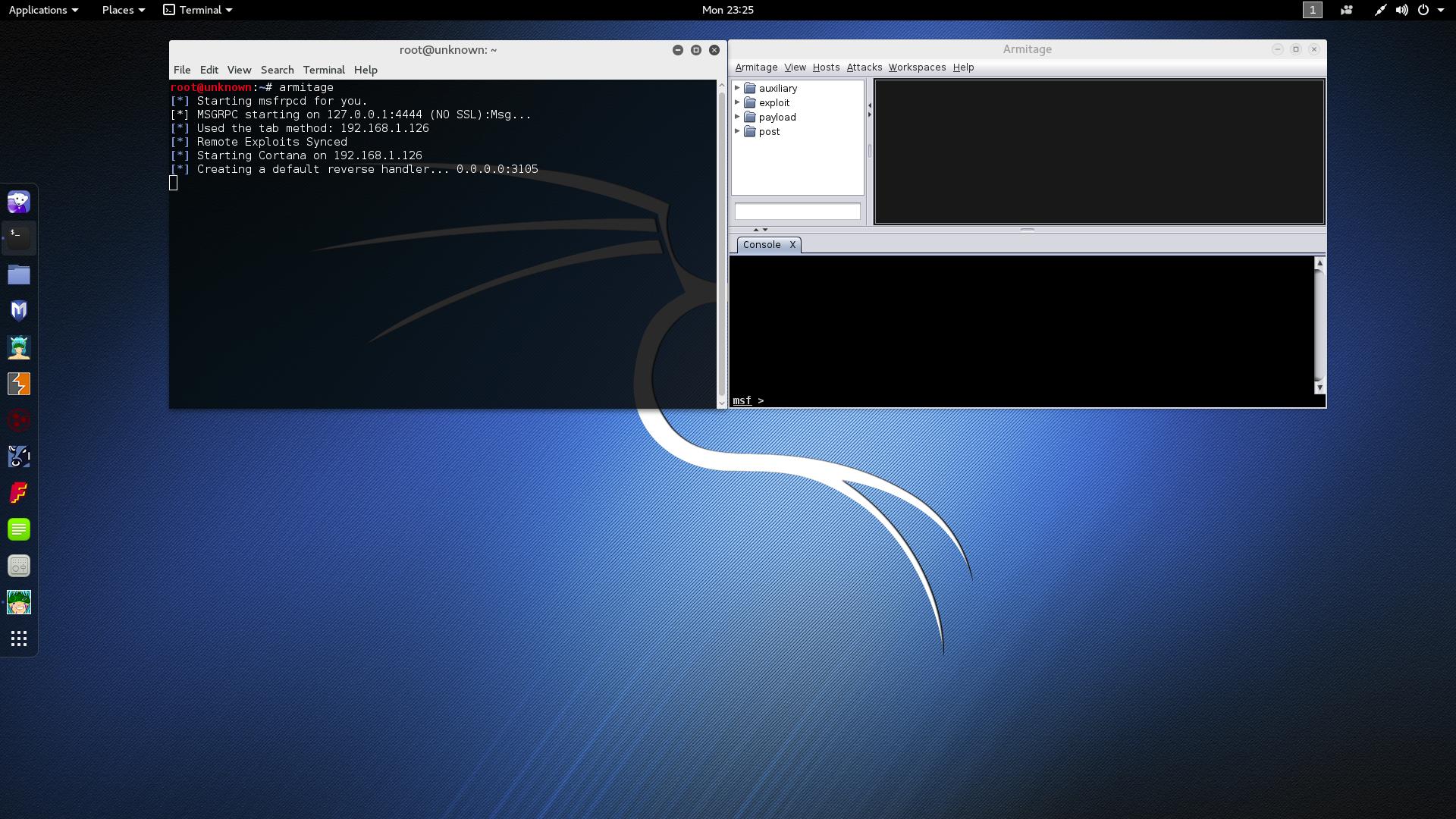
Task: Open the Help menu in Armitage
Action: (963, 67)
